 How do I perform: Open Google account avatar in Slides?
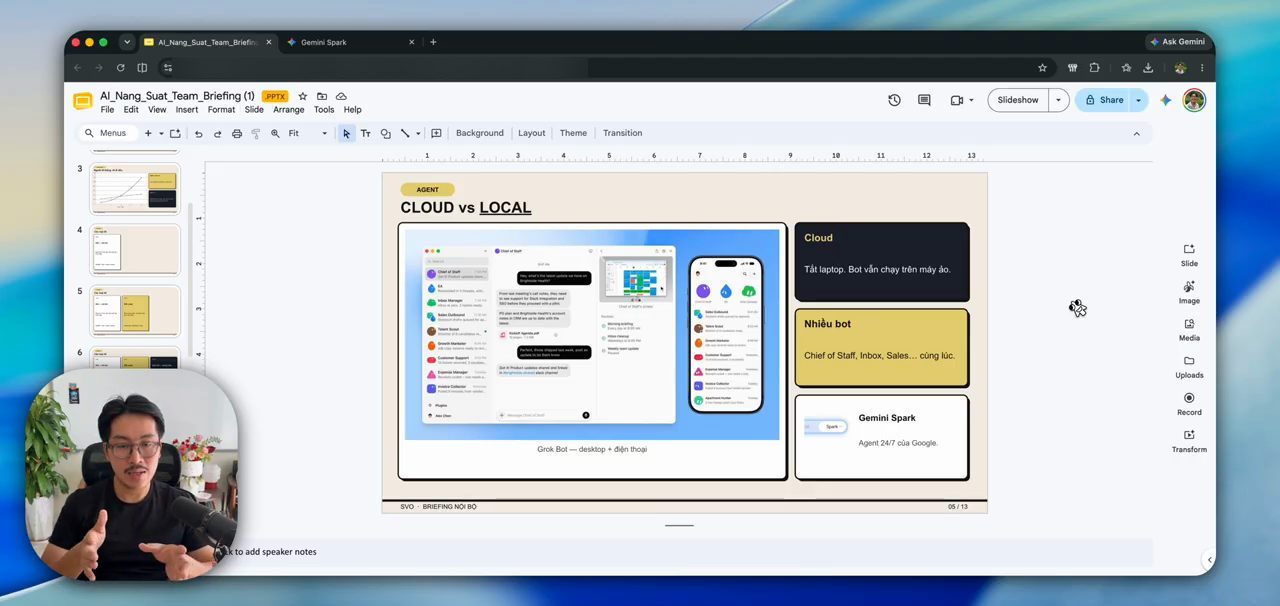1194,100
